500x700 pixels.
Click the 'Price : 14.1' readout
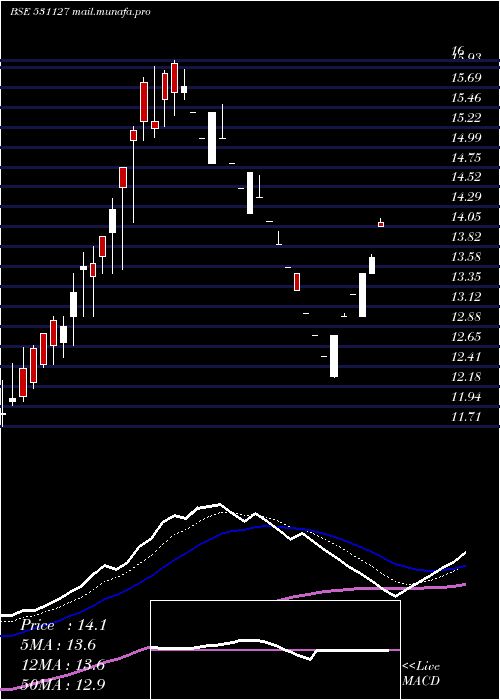coord(63,625)
